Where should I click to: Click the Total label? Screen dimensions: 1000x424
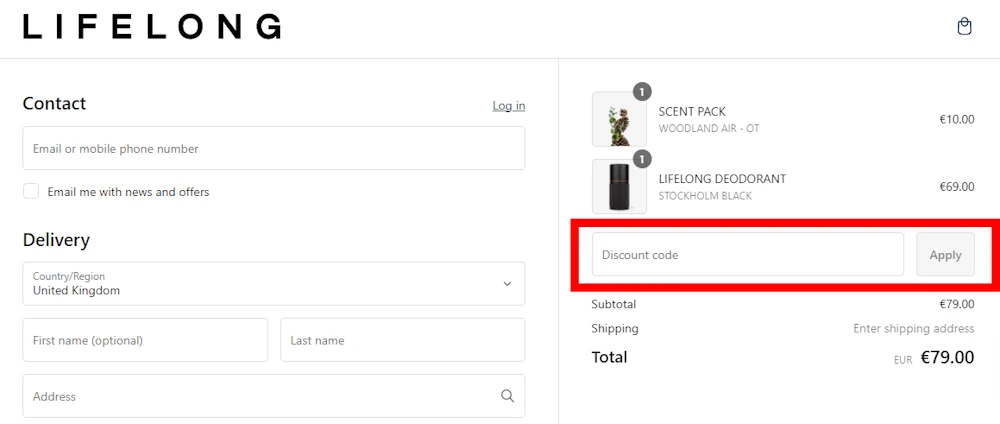click(609, 357)
